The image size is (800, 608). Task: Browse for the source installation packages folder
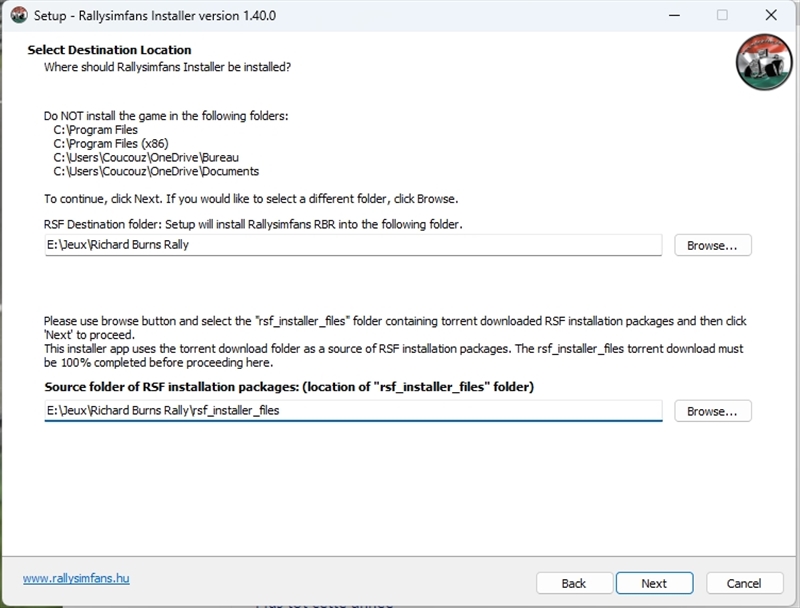pos(712,411)
